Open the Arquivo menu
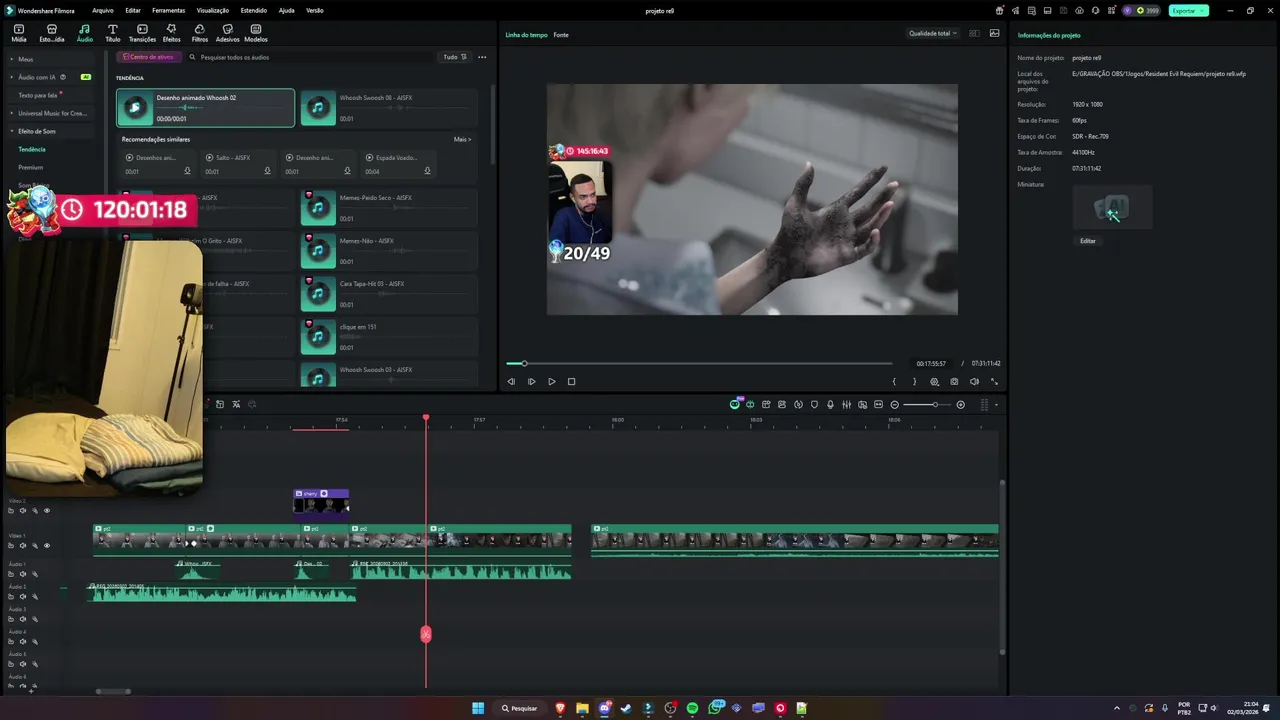This screenshot has height=720, width=1280. (102, 10)
